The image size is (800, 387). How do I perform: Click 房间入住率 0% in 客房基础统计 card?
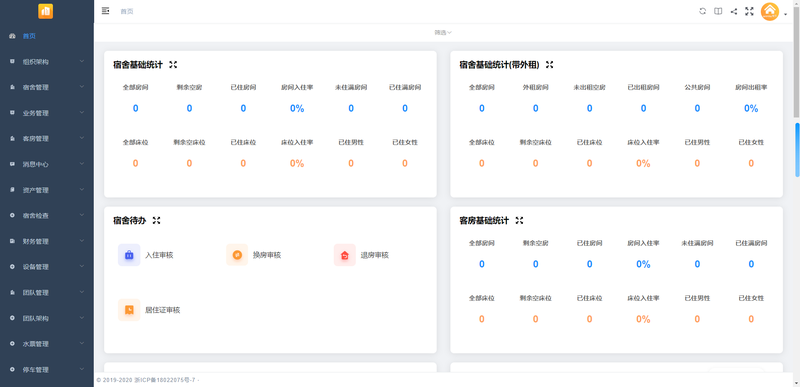click(643, 265)
